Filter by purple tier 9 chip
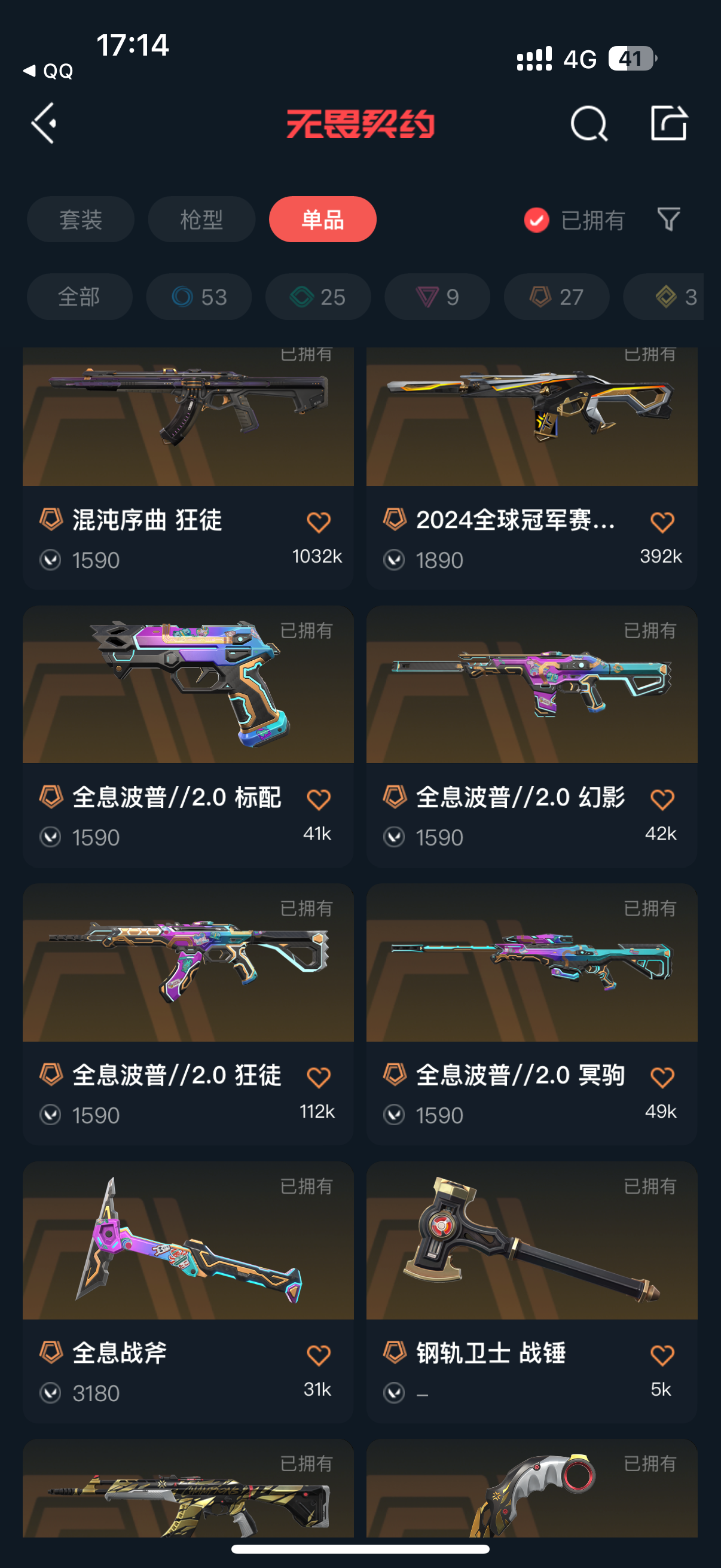The height and width of the screenshot is (1568, 721). [x=438, y=297]
